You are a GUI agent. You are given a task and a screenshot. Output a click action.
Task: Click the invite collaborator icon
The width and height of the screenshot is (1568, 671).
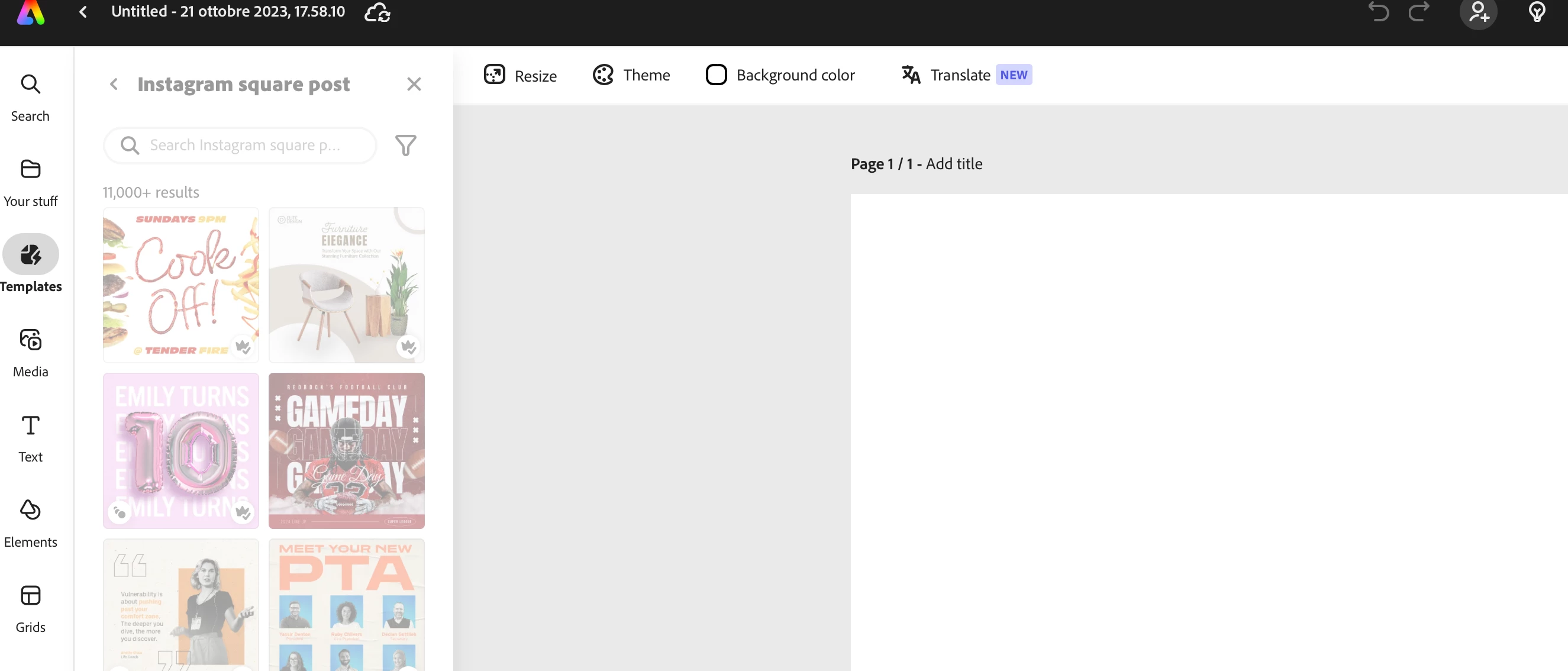[x=1478, y=12]
